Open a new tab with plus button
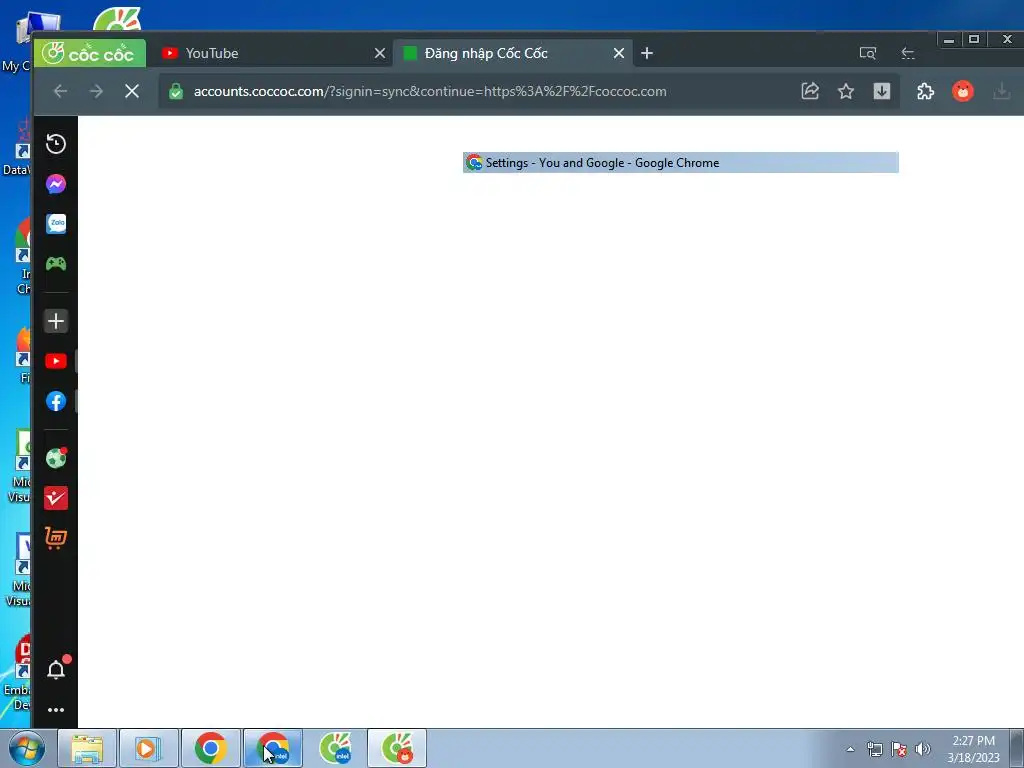The image size is (1024, 768). click(647, 54)
